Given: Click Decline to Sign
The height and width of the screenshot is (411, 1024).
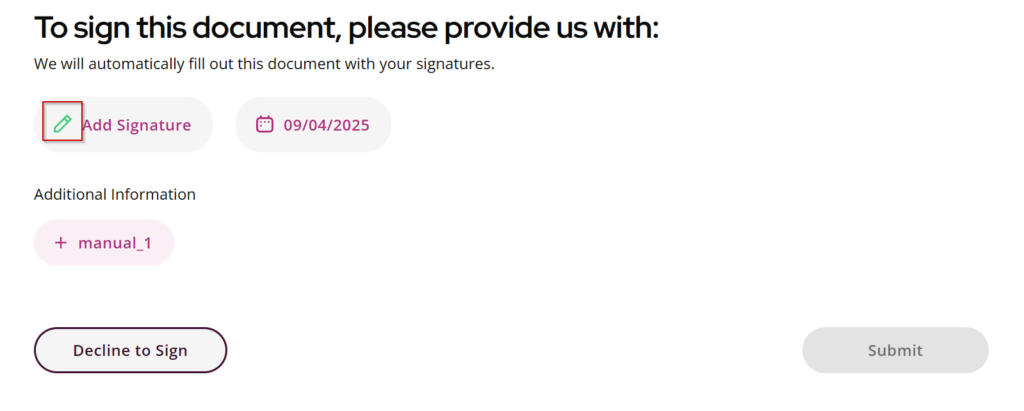Looking at the screenshot, I should (x=131, y=350).
